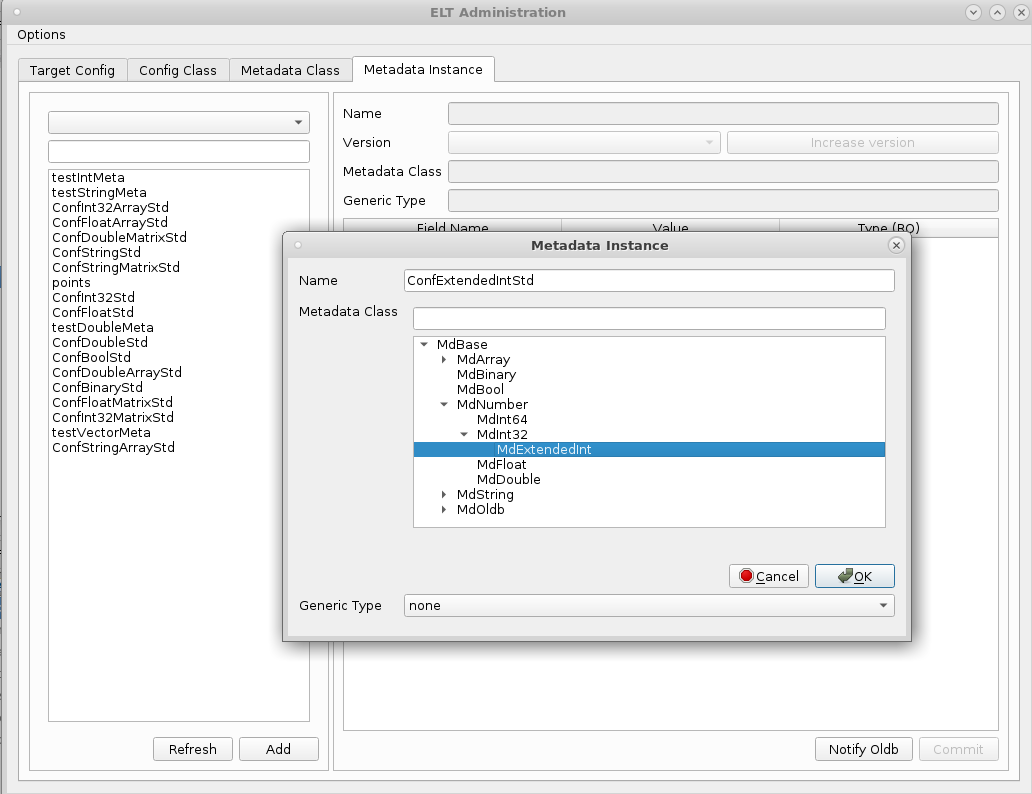Screen dimensions: 1032x794
Task: Select testStringMeta in the list
Action: pyautogui.click(x=99, y=193)
